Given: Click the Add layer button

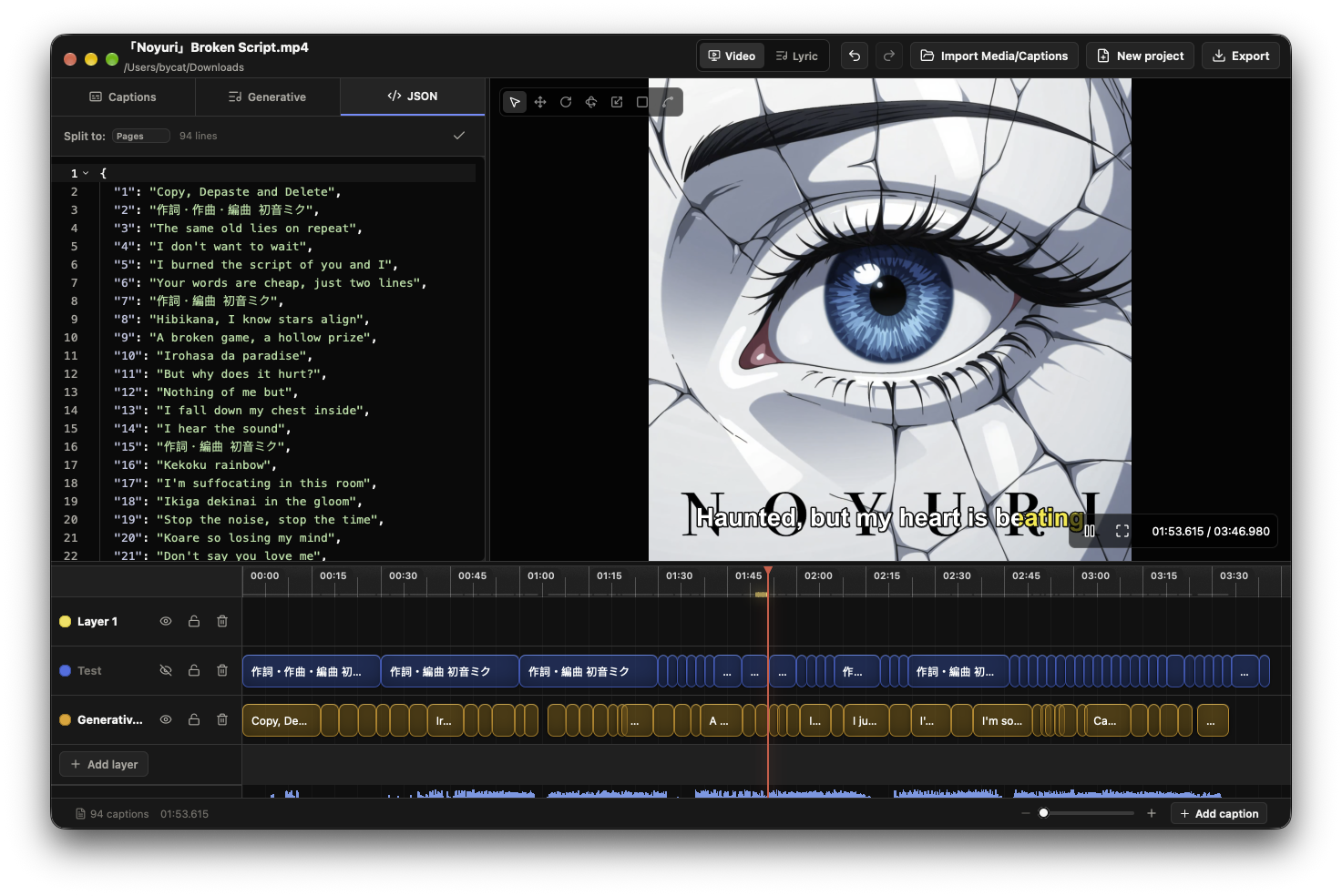Looking at the screenshot, I should [104, 764].
